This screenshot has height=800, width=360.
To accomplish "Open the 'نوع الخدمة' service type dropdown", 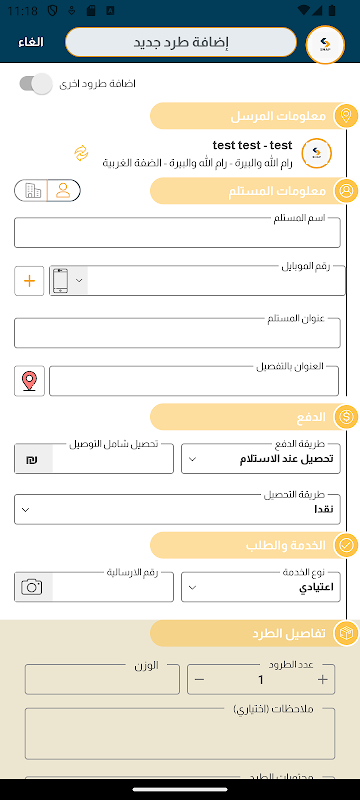I will (x=261, y=587).
